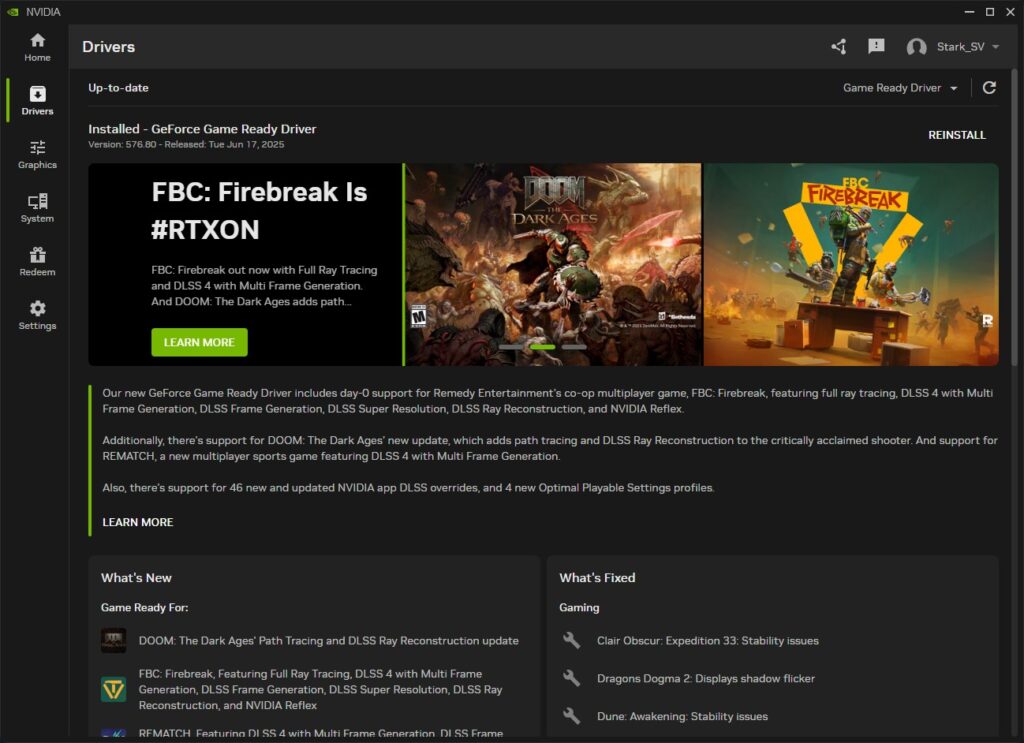This screenshot has height=743, width=1024.
Task: Select third carousel slide indicator
Action: pos(574,347)
